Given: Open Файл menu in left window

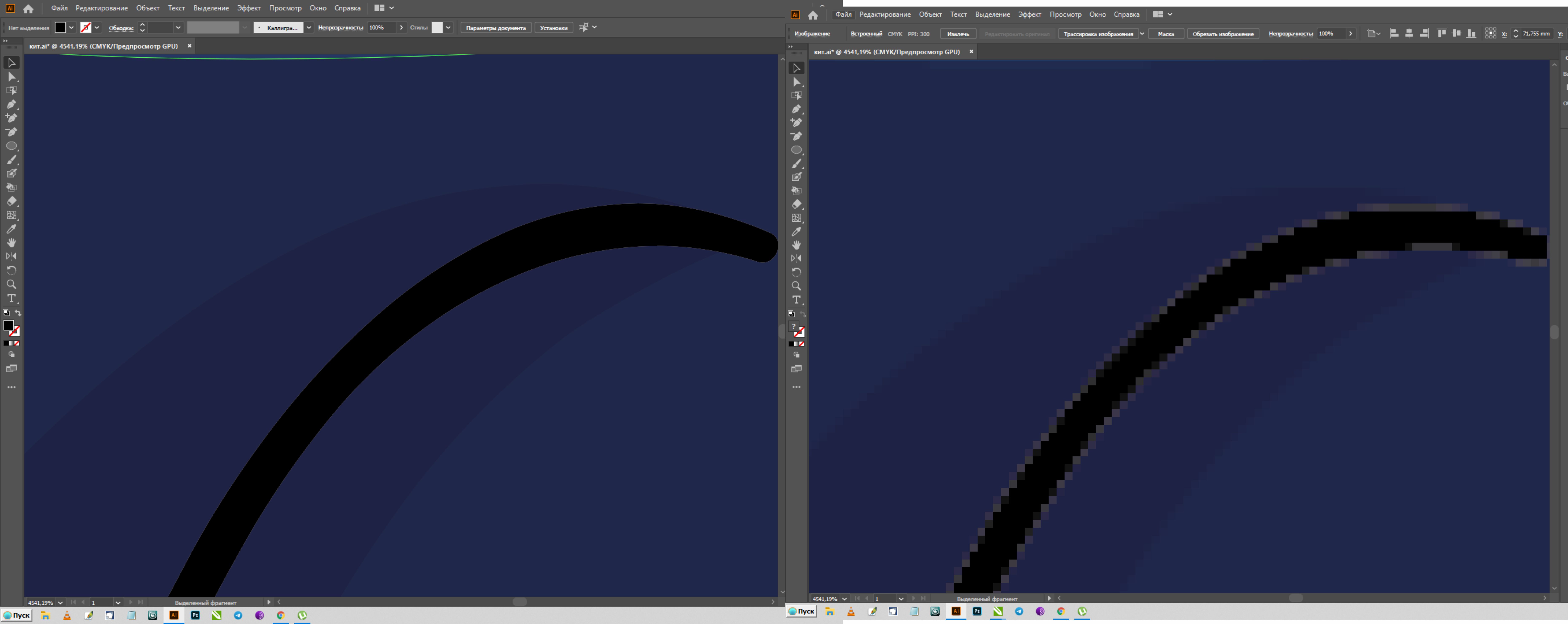Looking at the screenshot, I should 60,8.
